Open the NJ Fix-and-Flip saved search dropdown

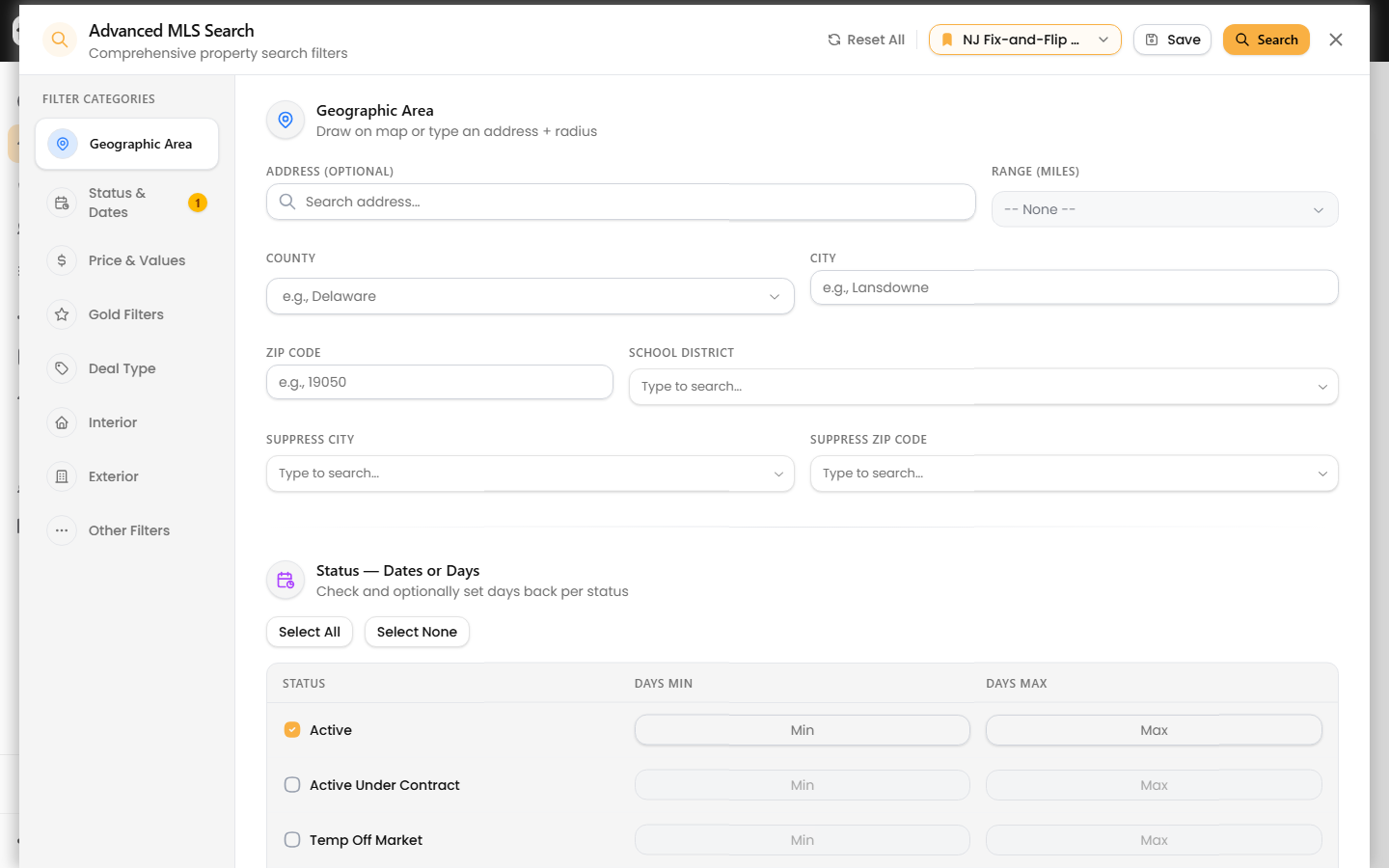coord(1025,40)
